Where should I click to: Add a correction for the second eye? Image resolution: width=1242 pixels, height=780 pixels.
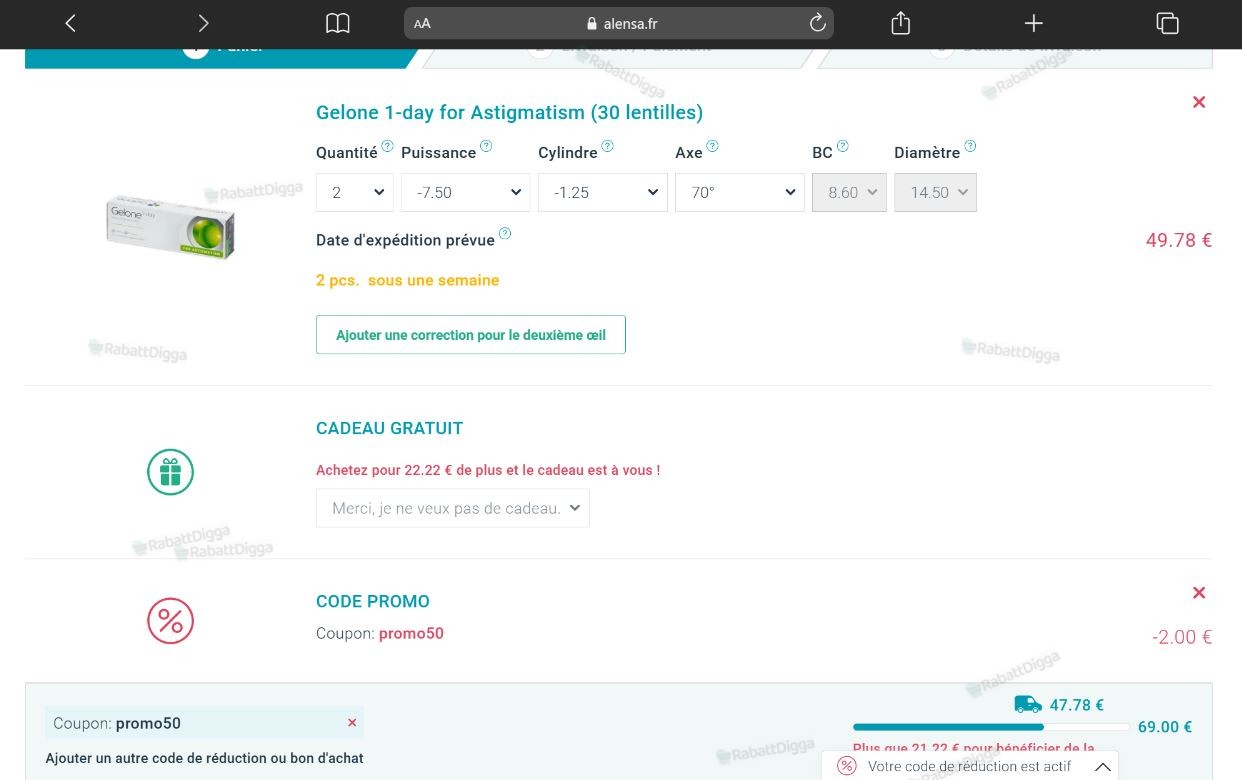pyautogui.click(x=471, y=335)
